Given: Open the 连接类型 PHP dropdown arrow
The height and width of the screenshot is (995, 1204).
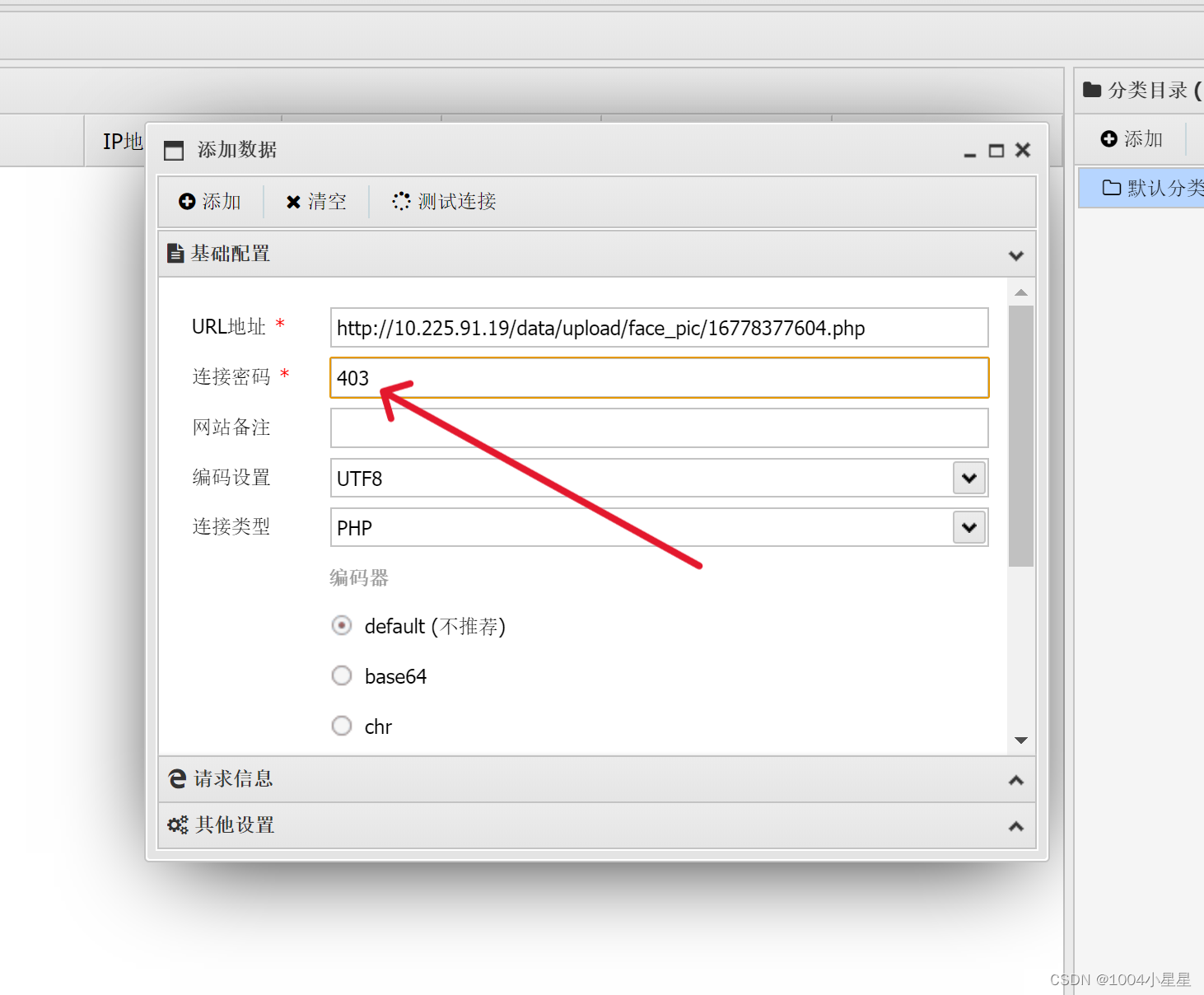Looking at the screenshot, I should [x=969, y=527].
